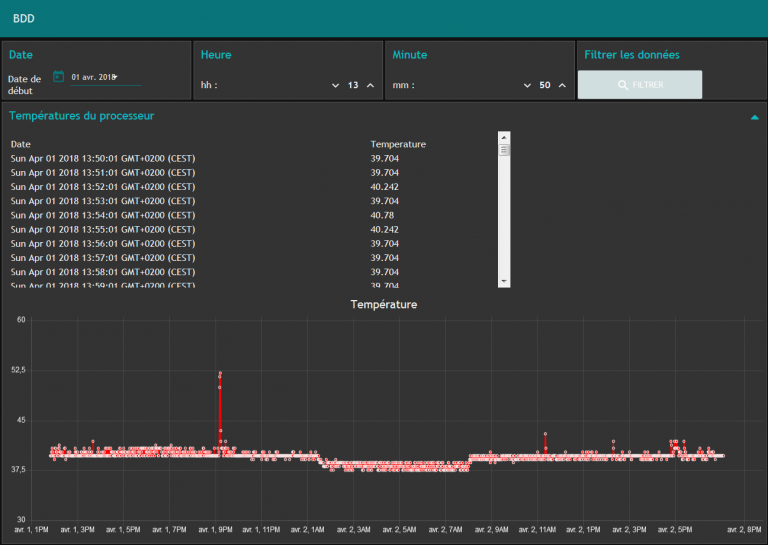Click the table scrollbar thumb
The image size is (768, 545).
(x=504, y=150)
